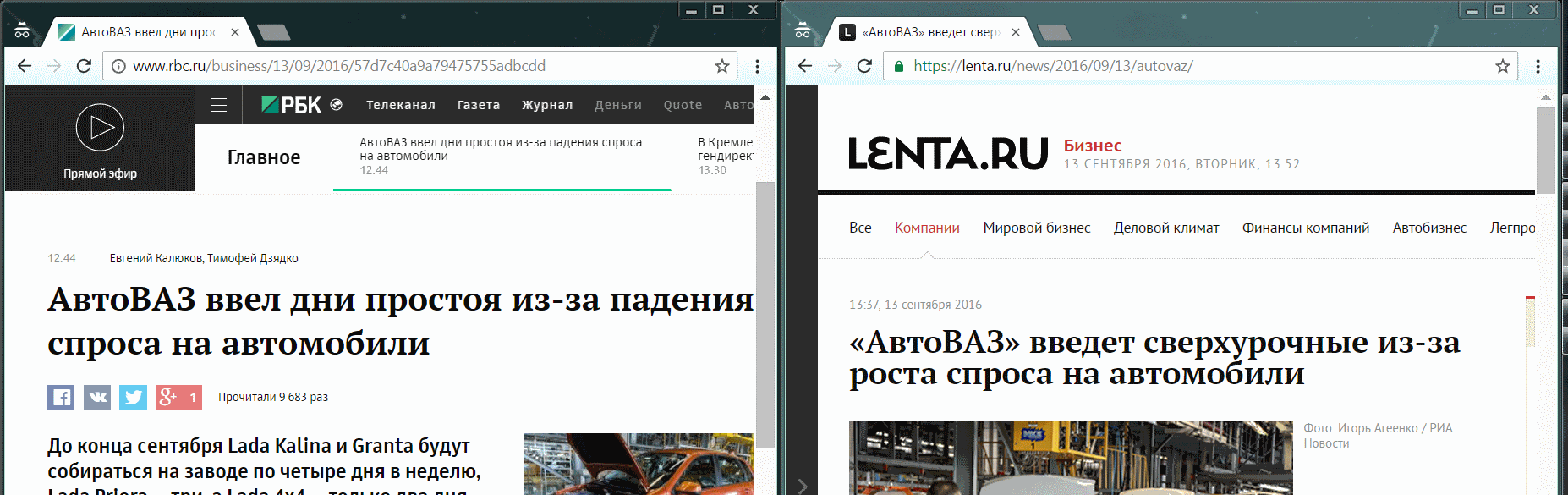
Task: Share the RBC article on Google Plus
Action: coord(178,398)
